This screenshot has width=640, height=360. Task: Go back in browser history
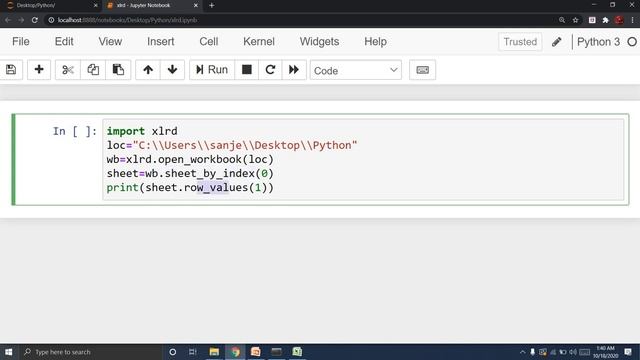pyautogui.click(x=8, y=20)
